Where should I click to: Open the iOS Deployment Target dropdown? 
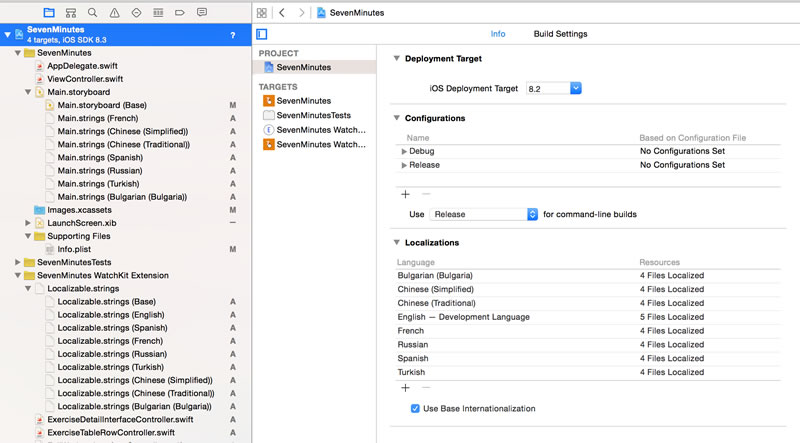pos(554,88)
